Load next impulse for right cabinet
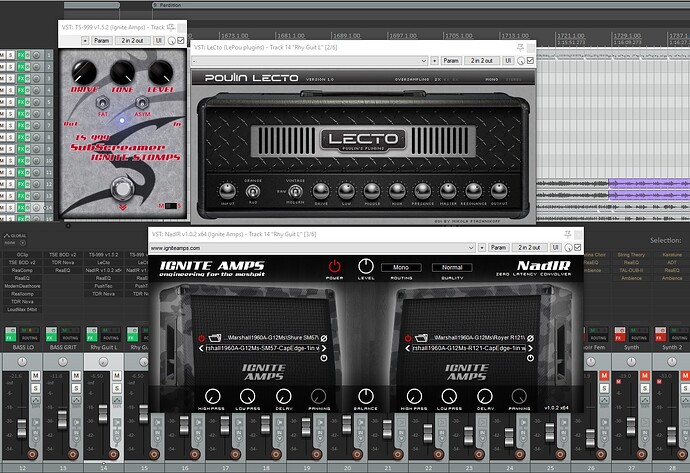Image resolution: width=690 pixels, height=473 pixels. (x=530, y=348)
